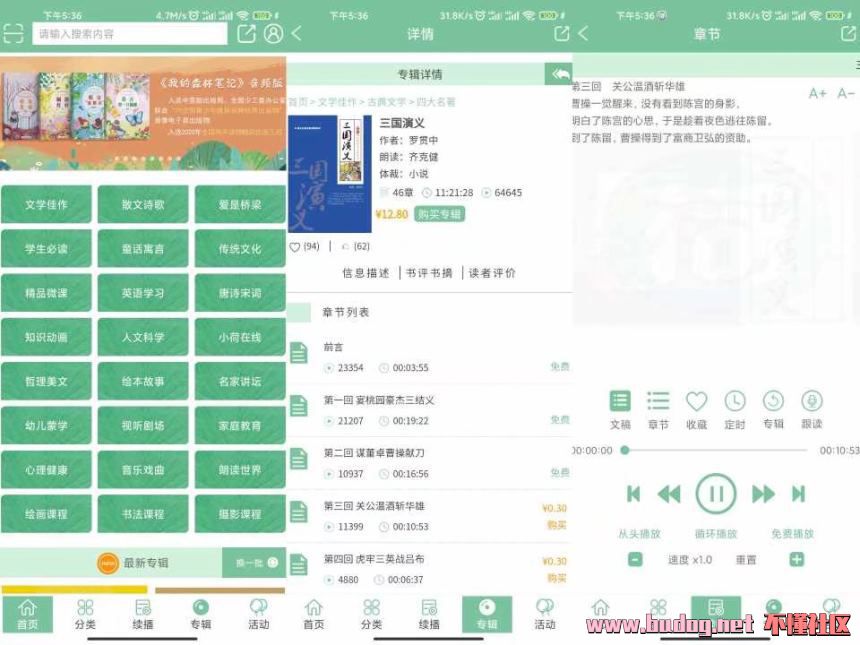Refresh latest albums with 换一批
This screenshot has height=645, width=860.
pos(254,563)
